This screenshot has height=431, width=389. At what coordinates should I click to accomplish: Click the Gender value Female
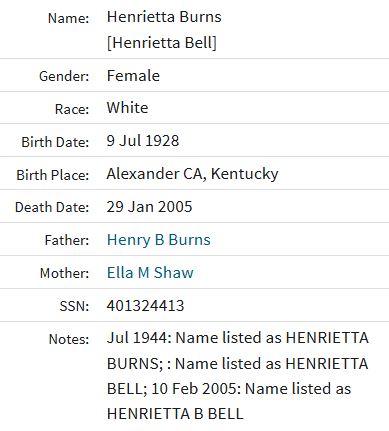pyautogui.click(x=133, y=76)
